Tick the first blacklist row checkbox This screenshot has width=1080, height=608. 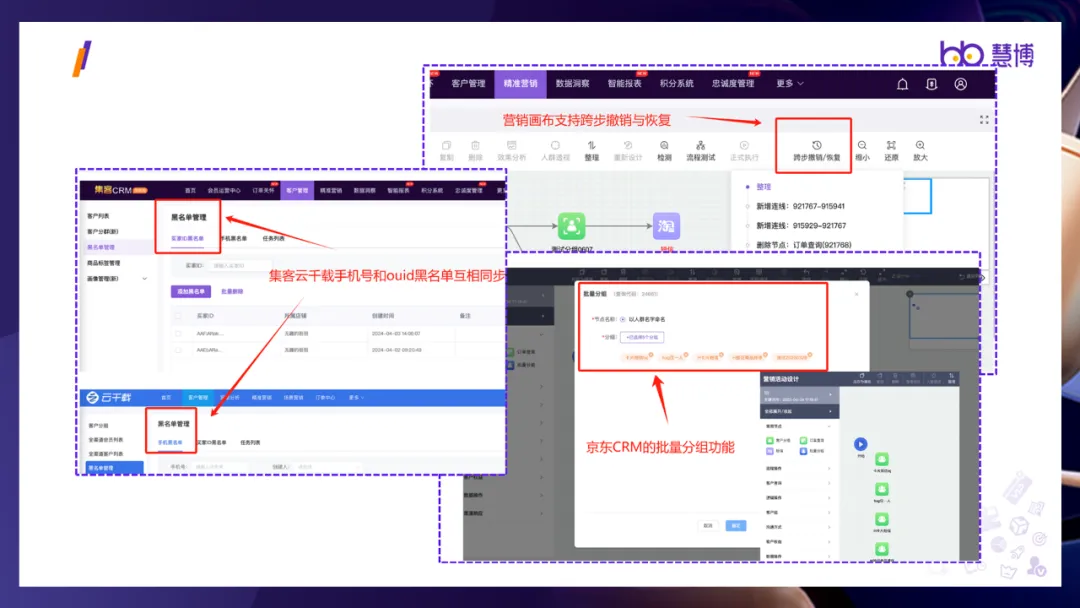pos(178,334)
